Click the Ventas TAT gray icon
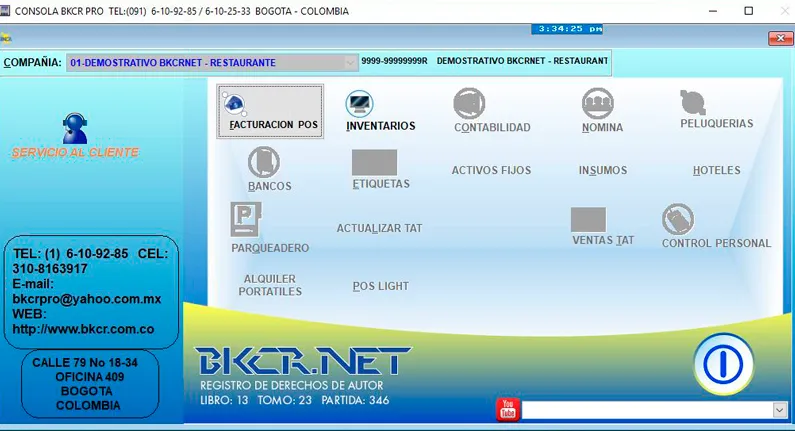The width and height of the screenshot is (795, 431). pyautogui.click(x=588, y=220)
